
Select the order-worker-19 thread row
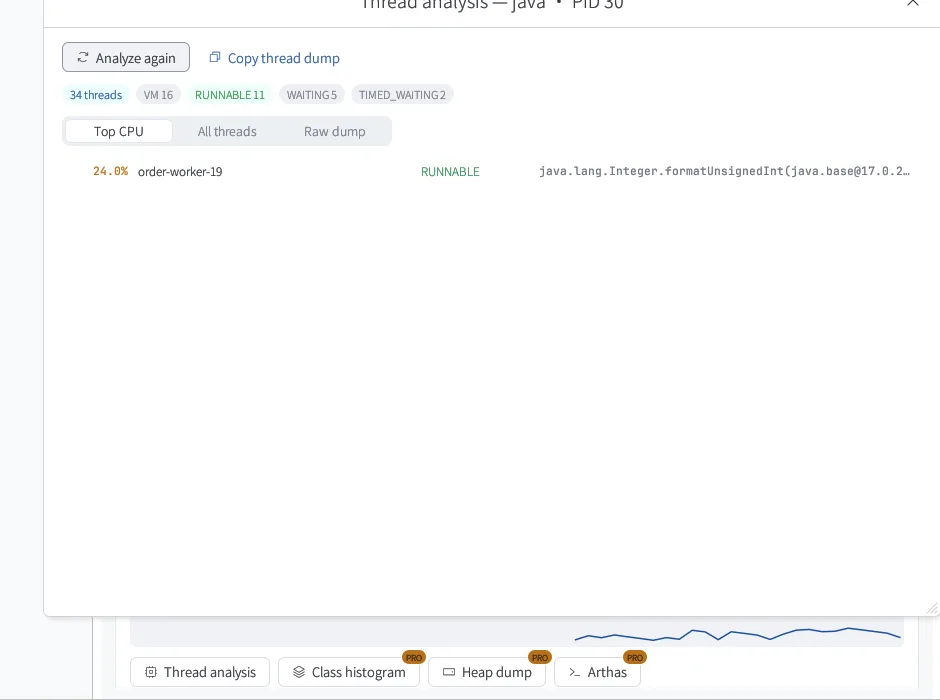coord(492,171)
